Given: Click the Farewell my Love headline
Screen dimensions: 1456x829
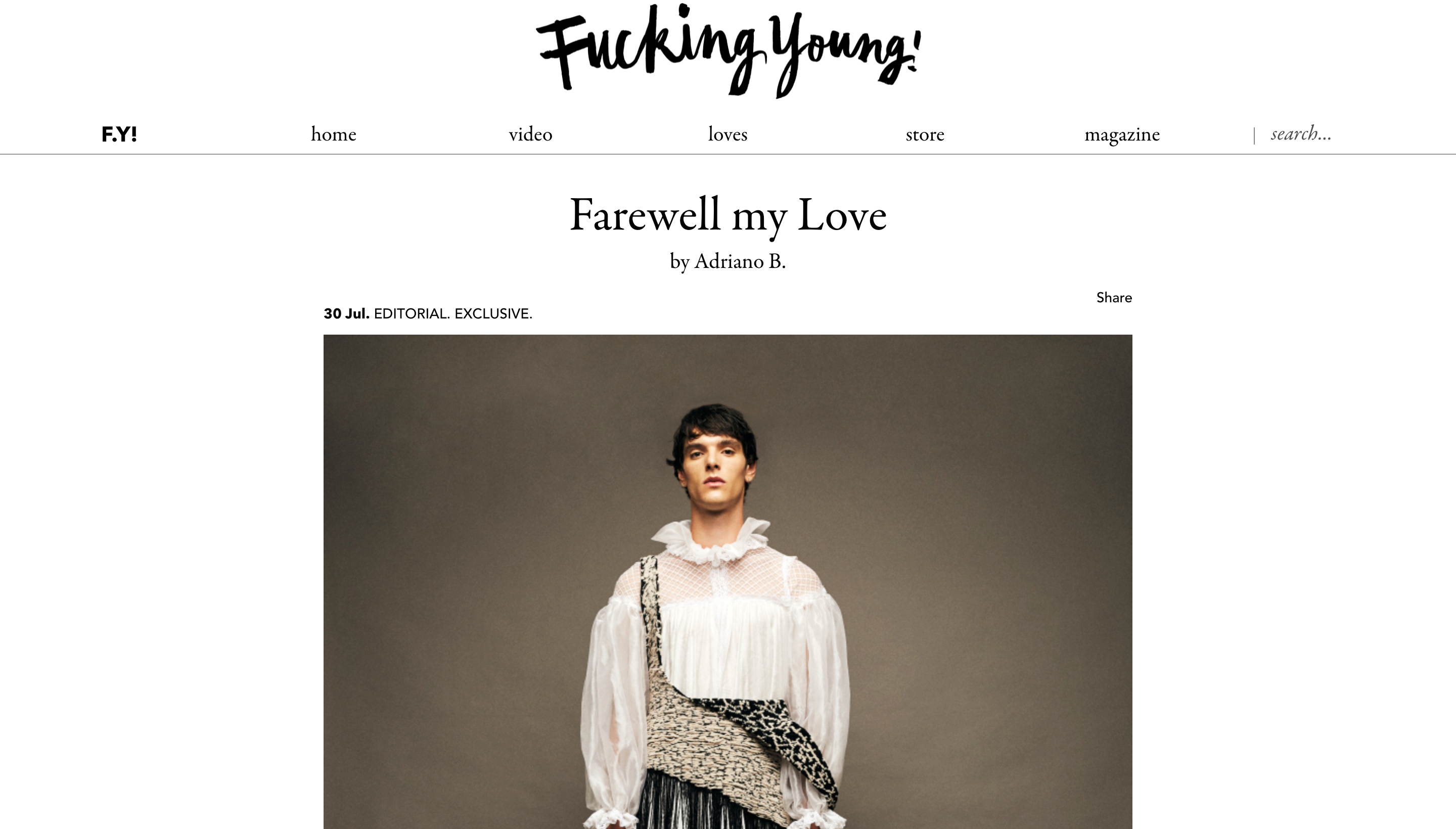Looking at the screenshot, I should coord(727,215).
